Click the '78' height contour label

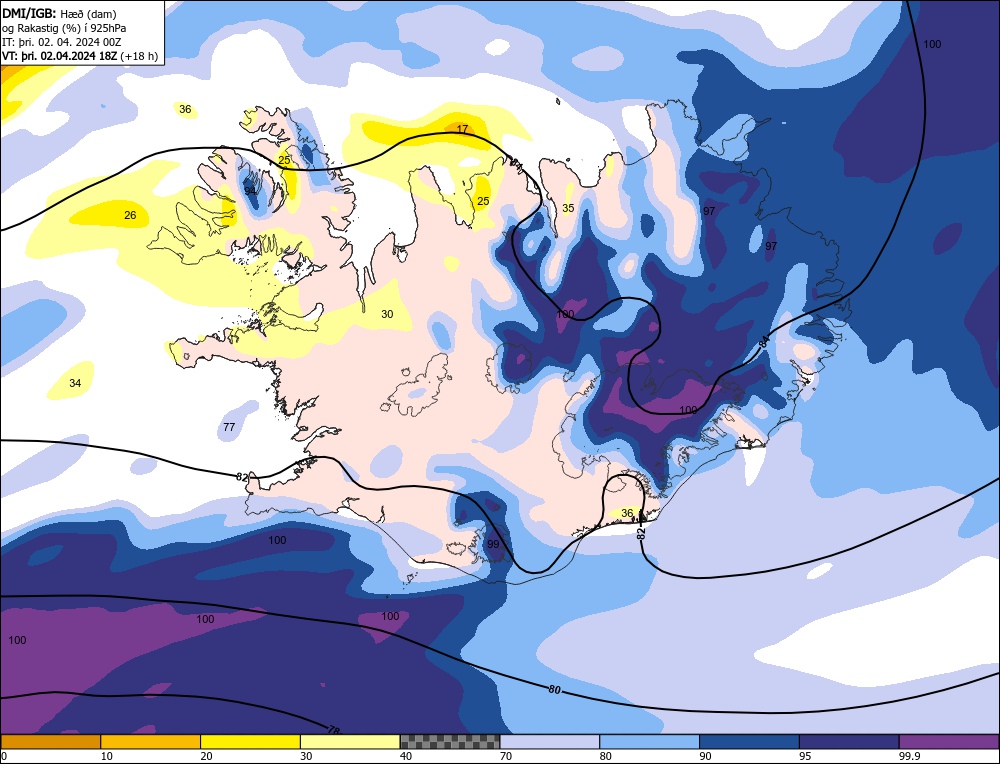pyautogui.click(x=334, y=730)
